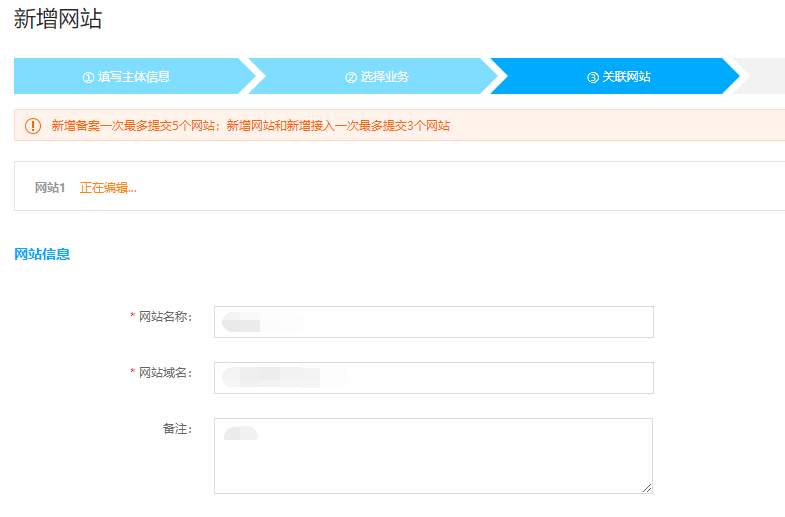Click the blue 网站信息 section heading
The width and height of the screenshot is (785, 517).
42,254
